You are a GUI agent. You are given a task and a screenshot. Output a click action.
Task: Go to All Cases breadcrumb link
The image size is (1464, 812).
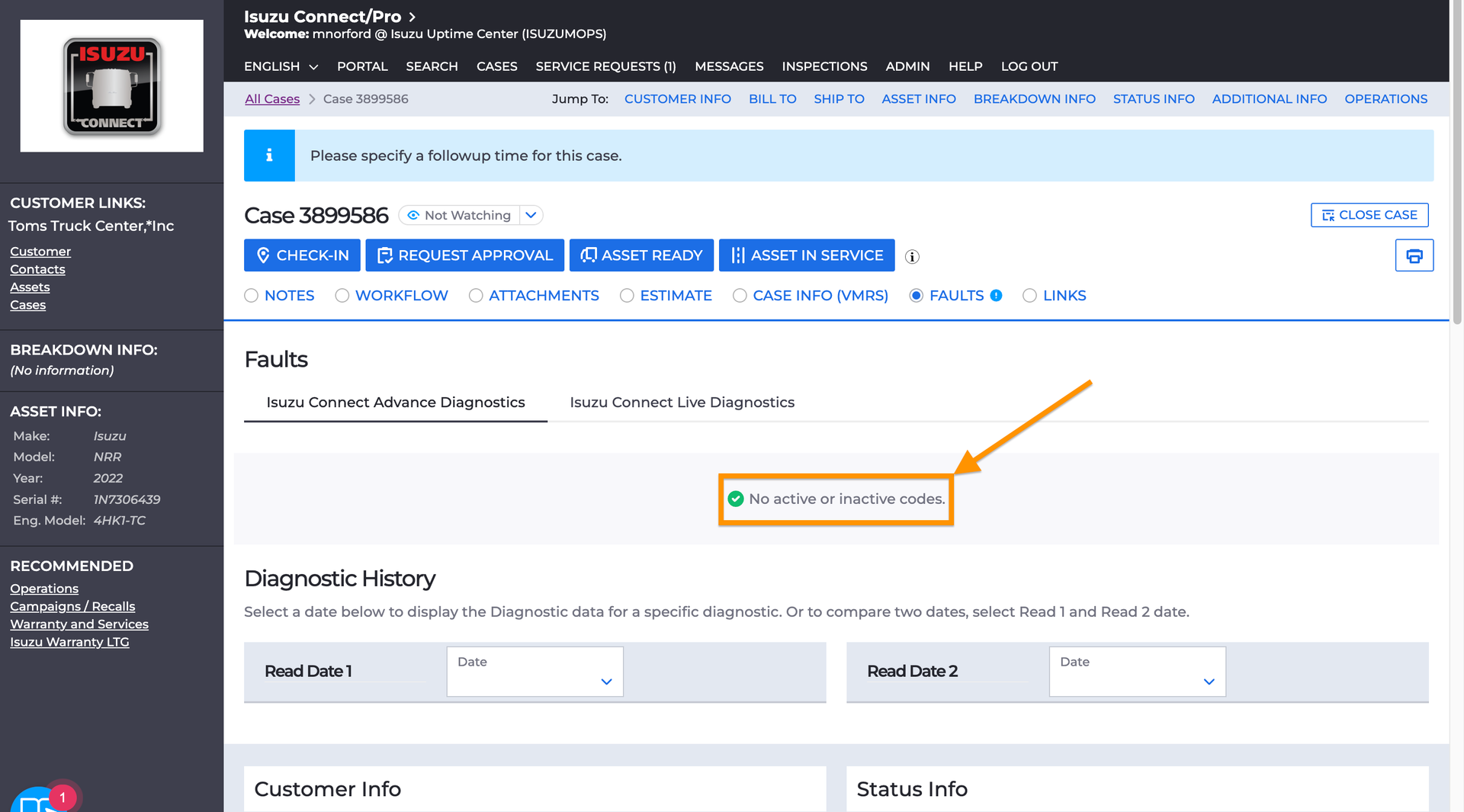click(x=272, y=99)
